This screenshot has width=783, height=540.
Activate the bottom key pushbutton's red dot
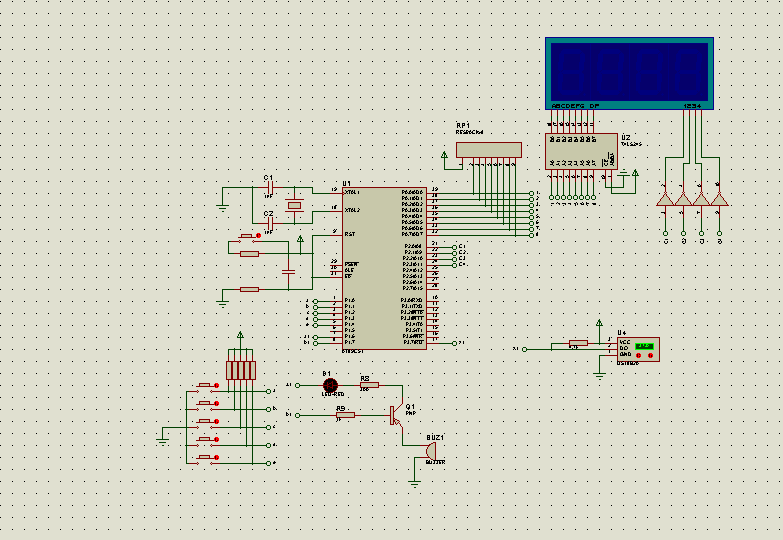216,458
